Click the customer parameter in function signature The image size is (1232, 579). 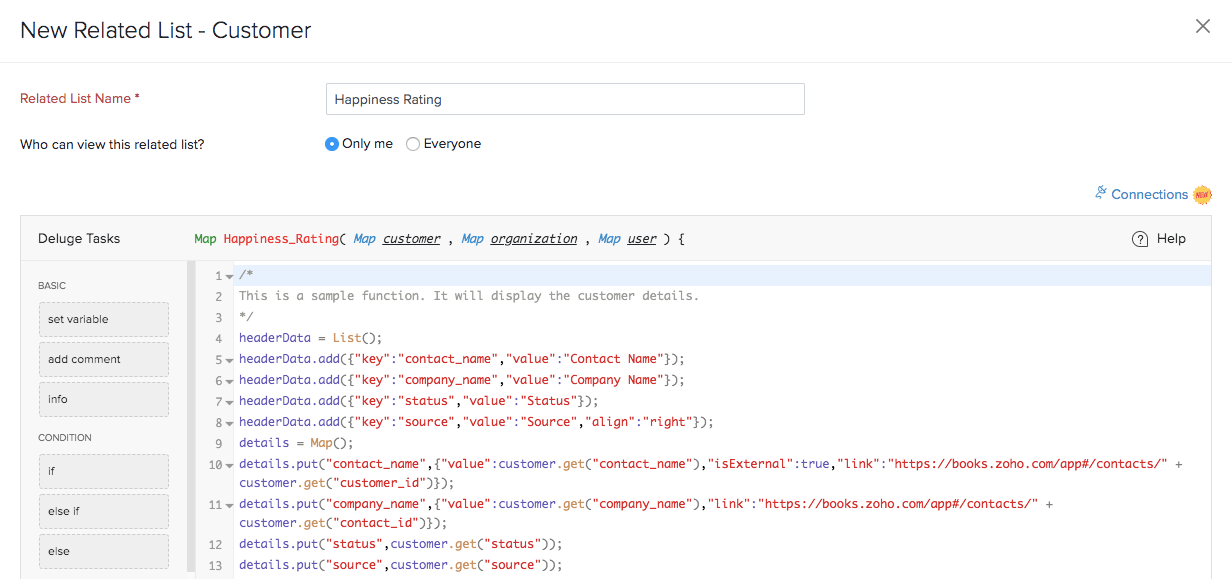[x=411, y=239]
